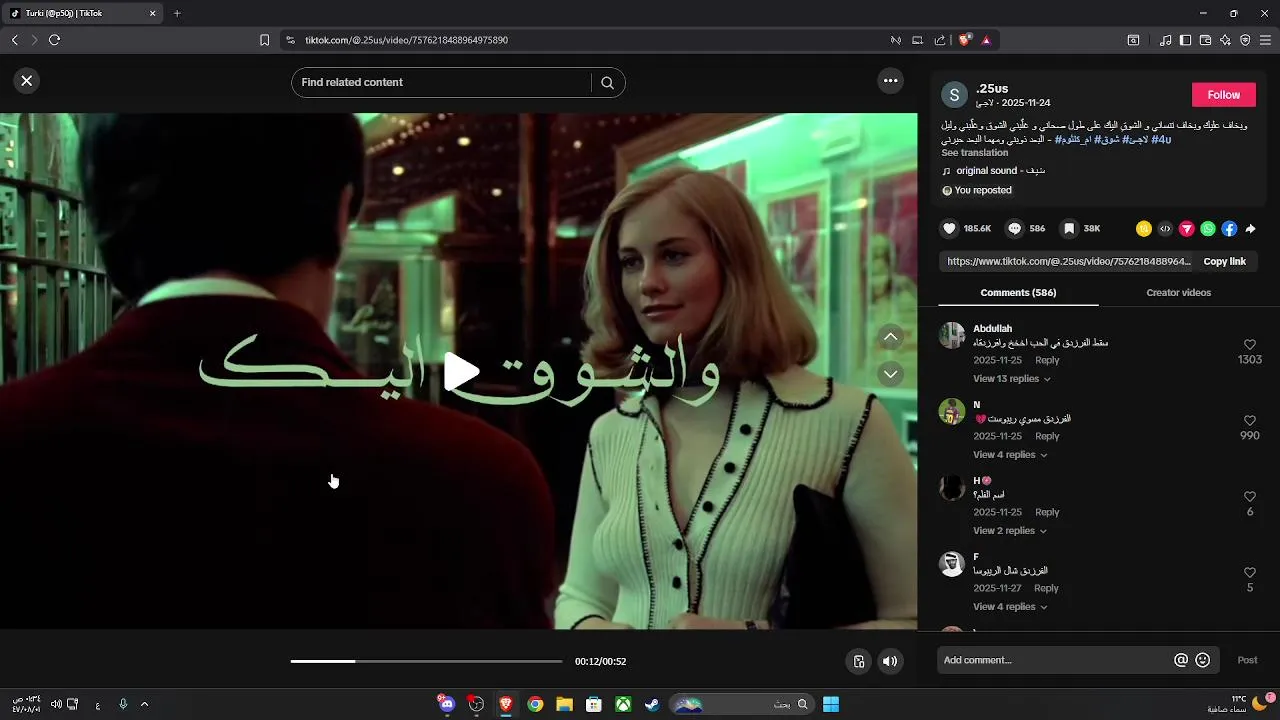Like N's comment with the 990 heart
The height and width of the screenshot is (720, 1280).
(x=1250, y=421)
